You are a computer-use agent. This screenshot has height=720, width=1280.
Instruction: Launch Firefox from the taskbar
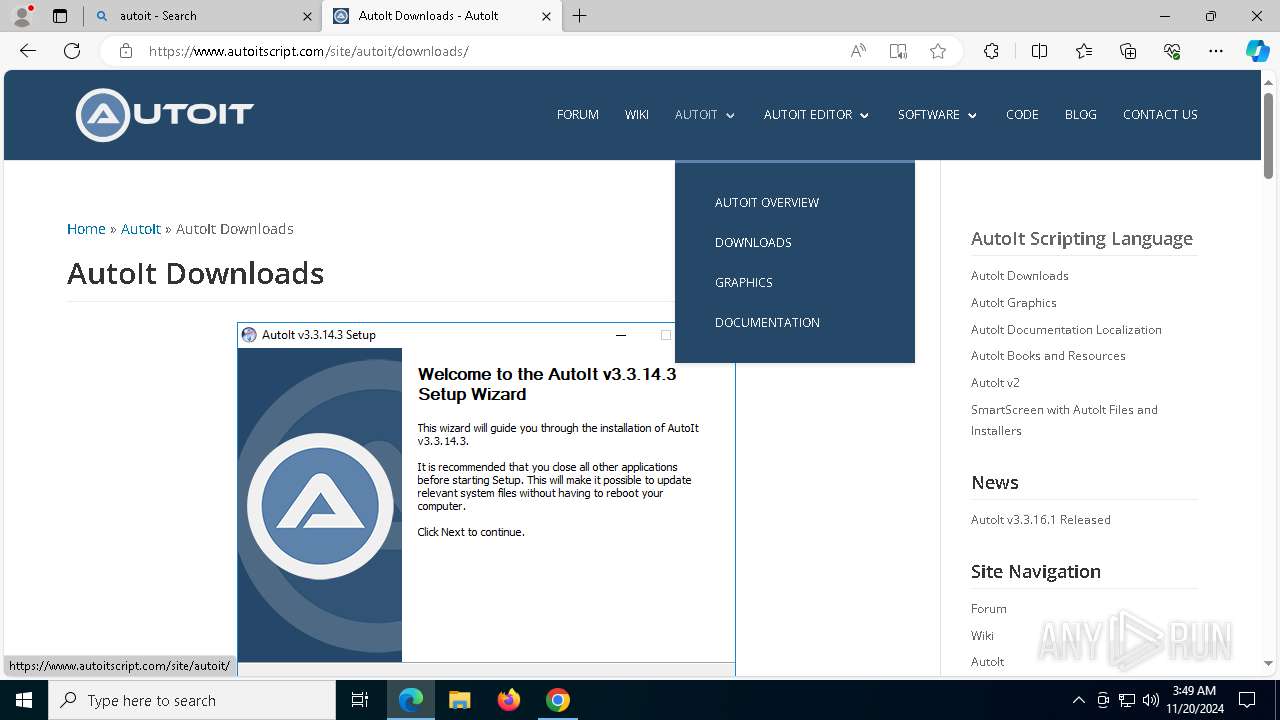coord(509,700)
